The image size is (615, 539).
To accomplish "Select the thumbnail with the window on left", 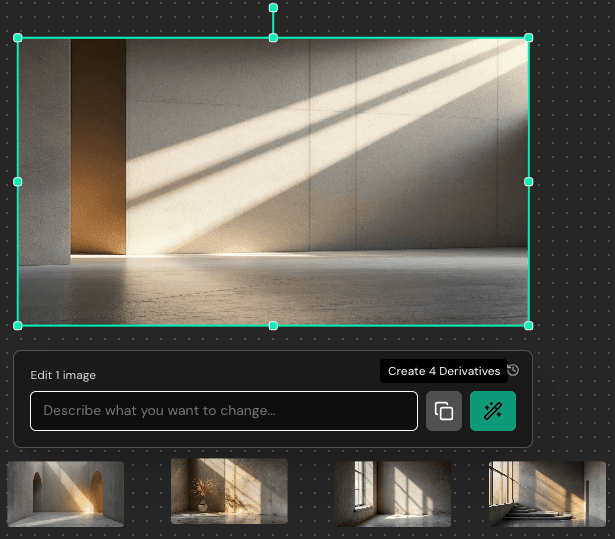I will tap(393, 493).
